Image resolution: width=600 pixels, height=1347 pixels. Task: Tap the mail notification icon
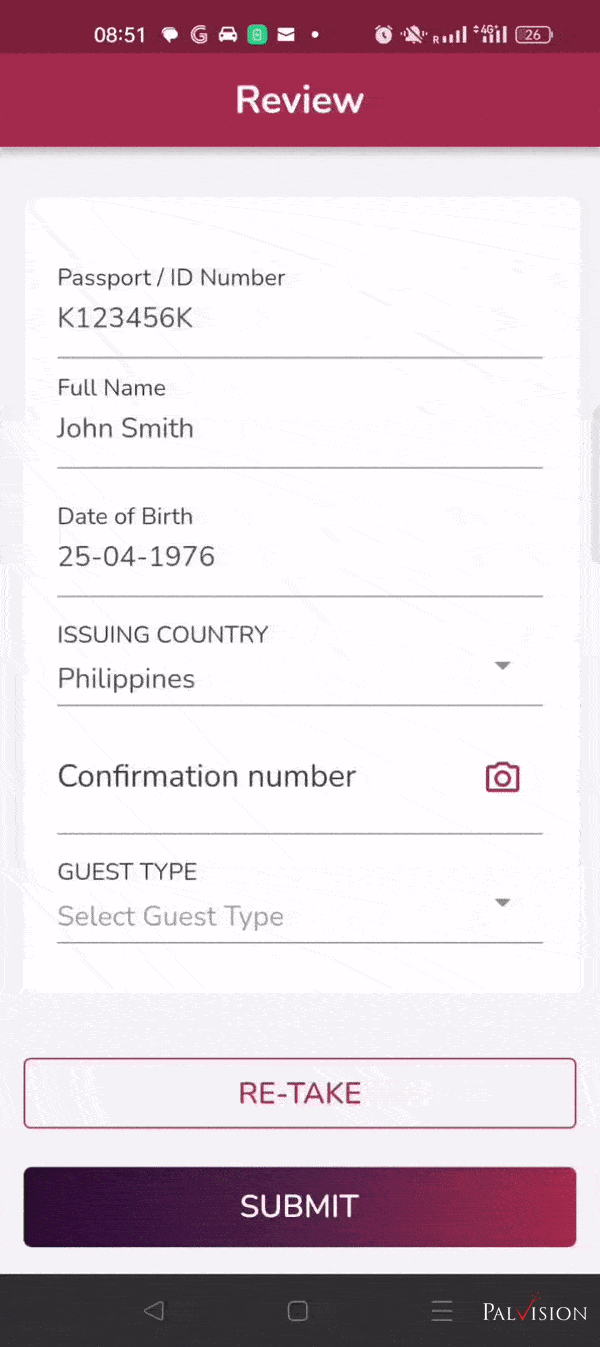click(x=286, y=35)
